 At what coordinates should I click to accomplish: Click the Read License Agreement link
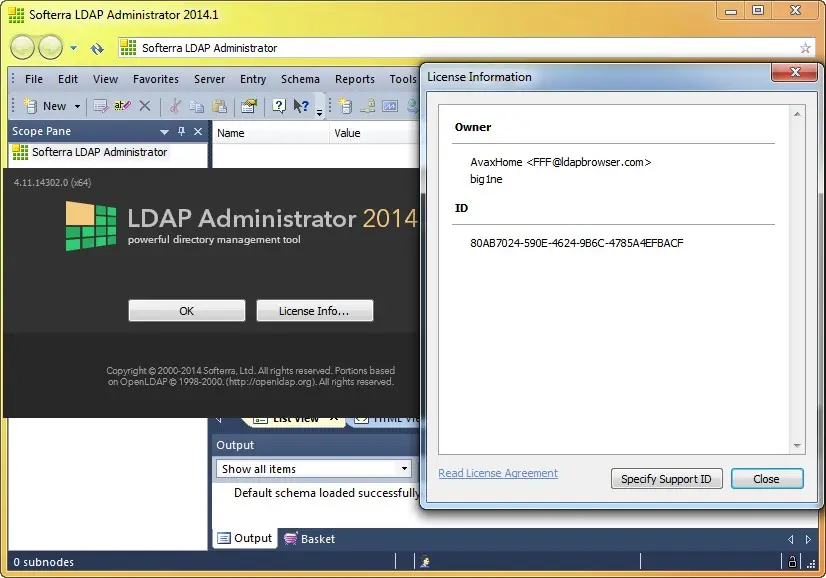[x=498, y=473]
